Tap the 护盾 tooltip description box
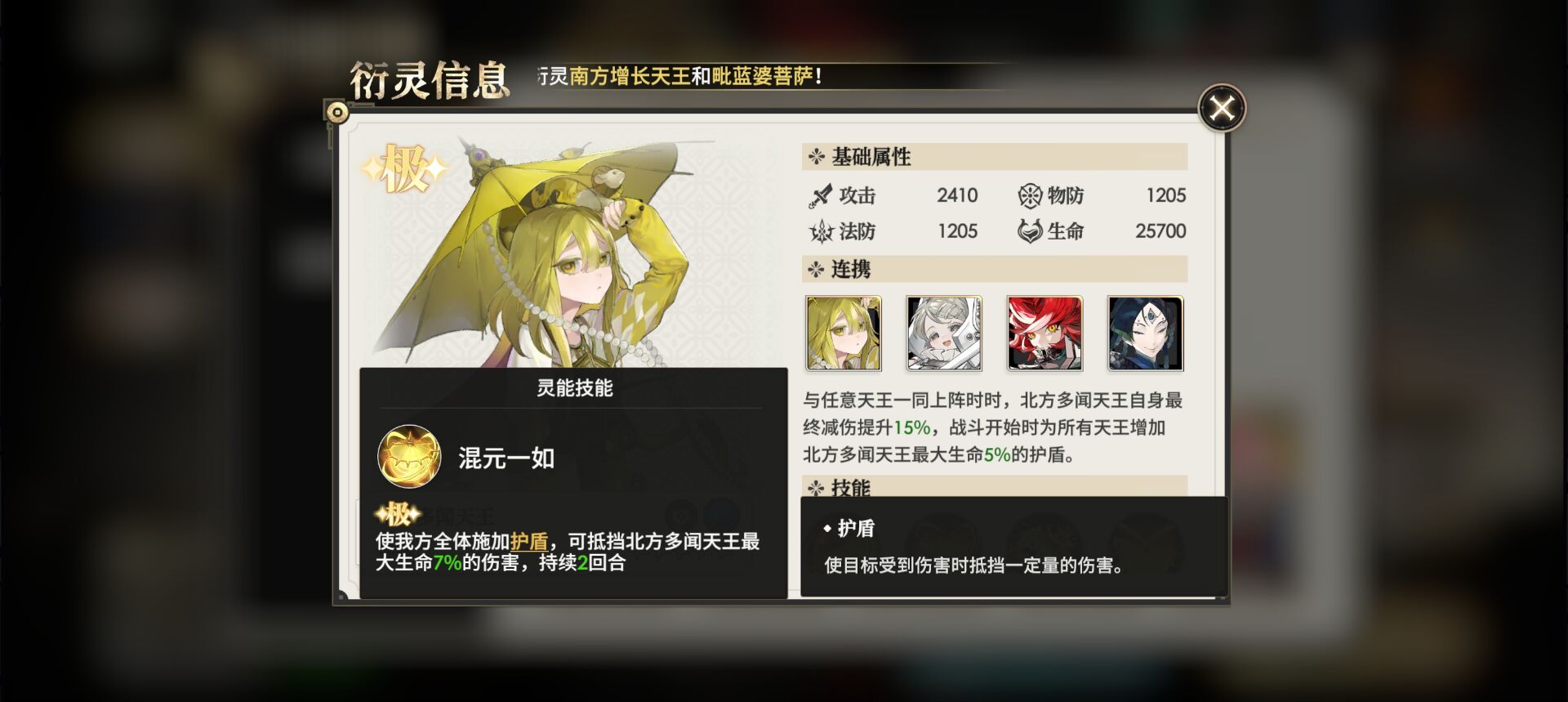1568x702 pixels. 1013,546
